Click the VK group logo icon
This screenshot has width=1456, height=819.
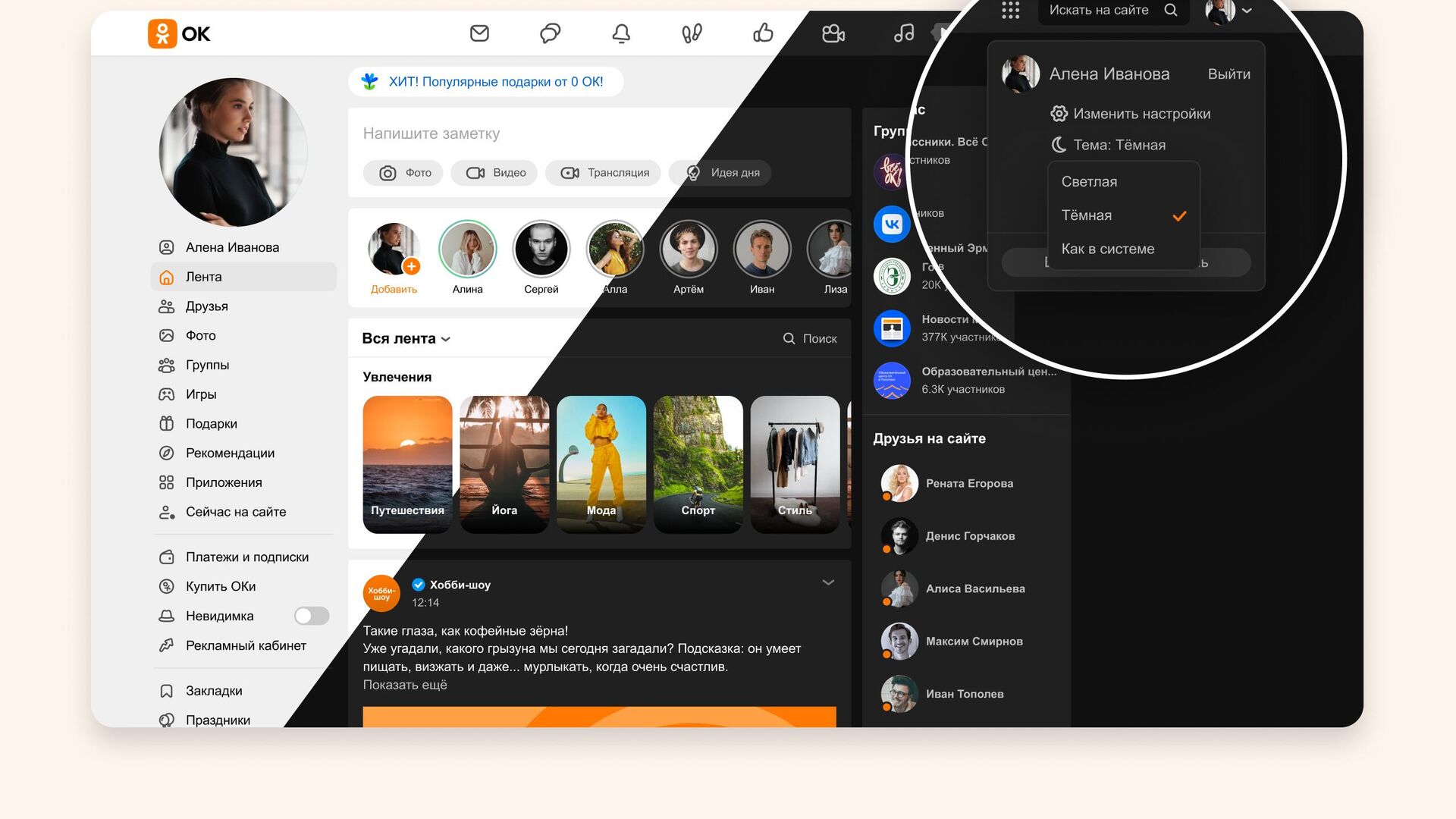[892, 224]
